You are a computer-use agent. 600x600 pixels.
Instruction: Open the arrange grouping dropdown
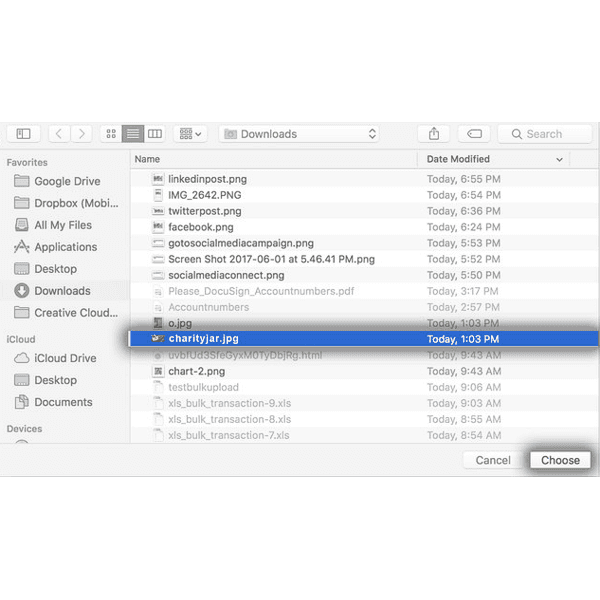click(x=189, y=134)
